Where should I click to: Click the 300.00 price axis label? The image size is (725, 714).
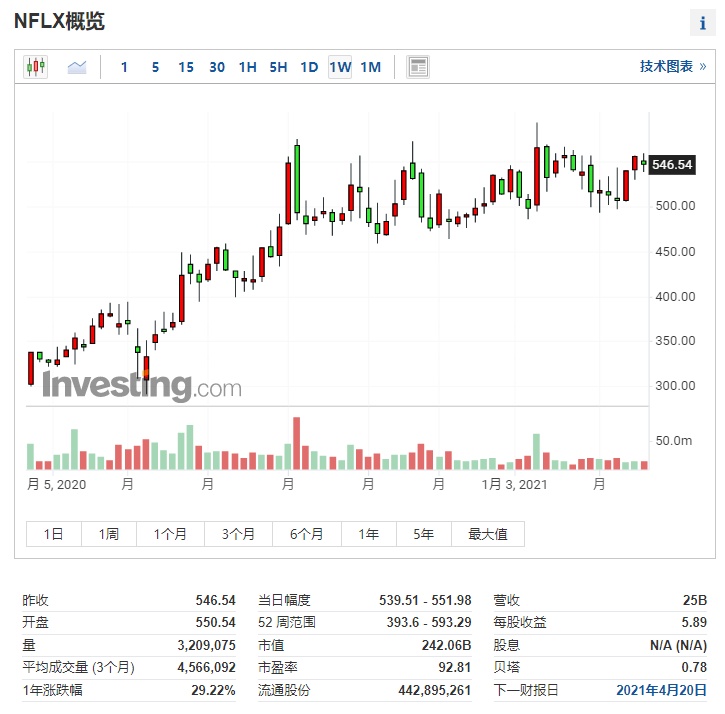[x=675, y=386]
